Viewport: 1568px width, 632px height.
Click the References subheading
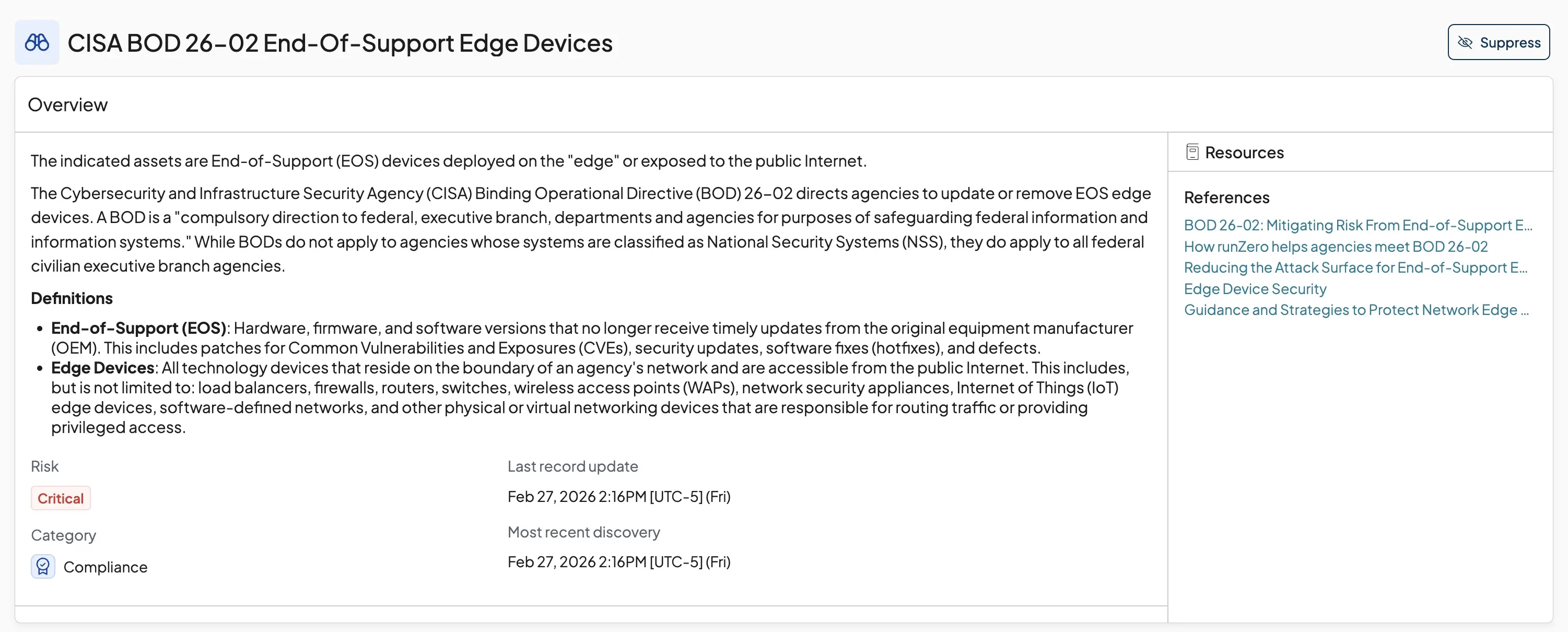[1226, 198]
